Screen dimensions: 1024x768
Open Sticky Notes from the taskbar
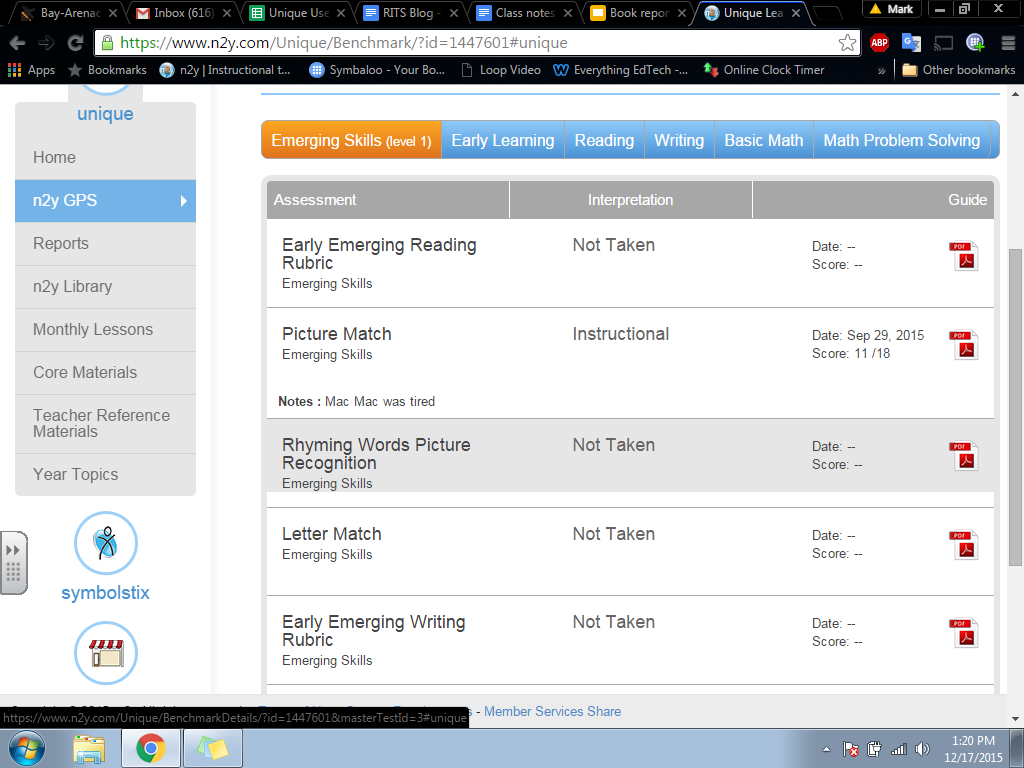click(x=213, y=748)
